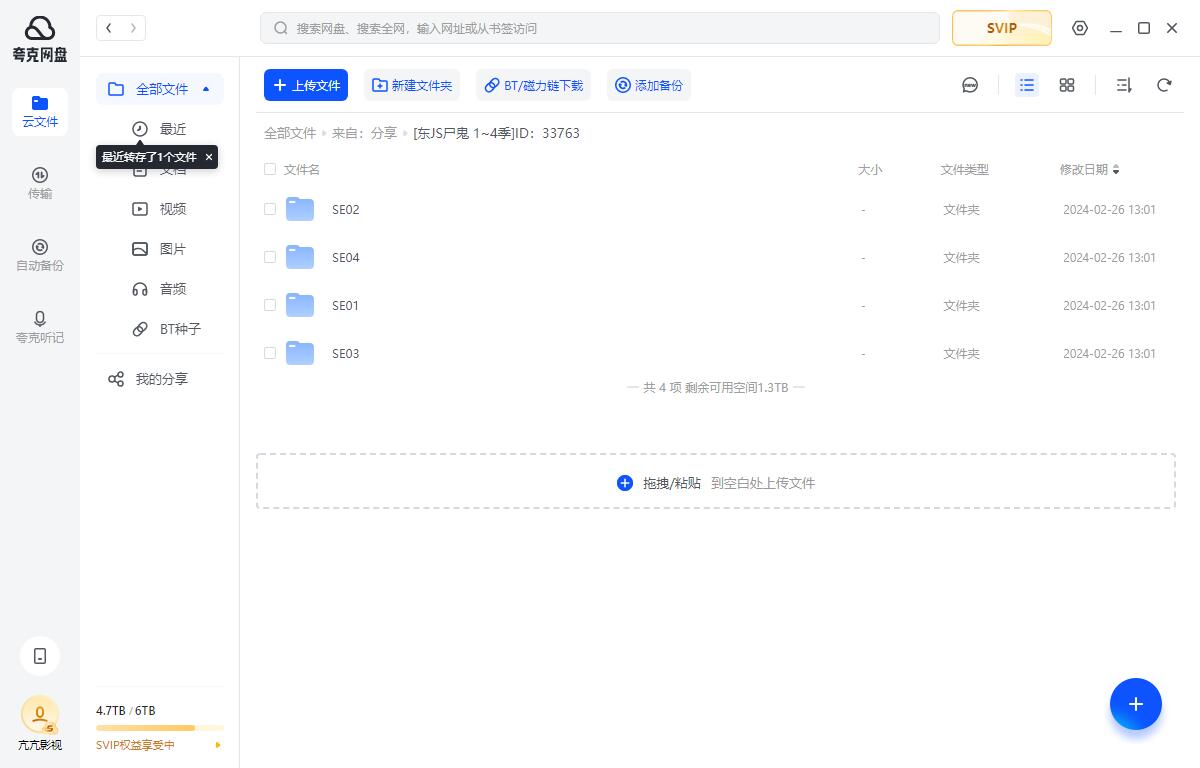The width and height of the screenshot is (1200, 768).
Task: Switch to grid view layout
Action: tap(1066, 85)
